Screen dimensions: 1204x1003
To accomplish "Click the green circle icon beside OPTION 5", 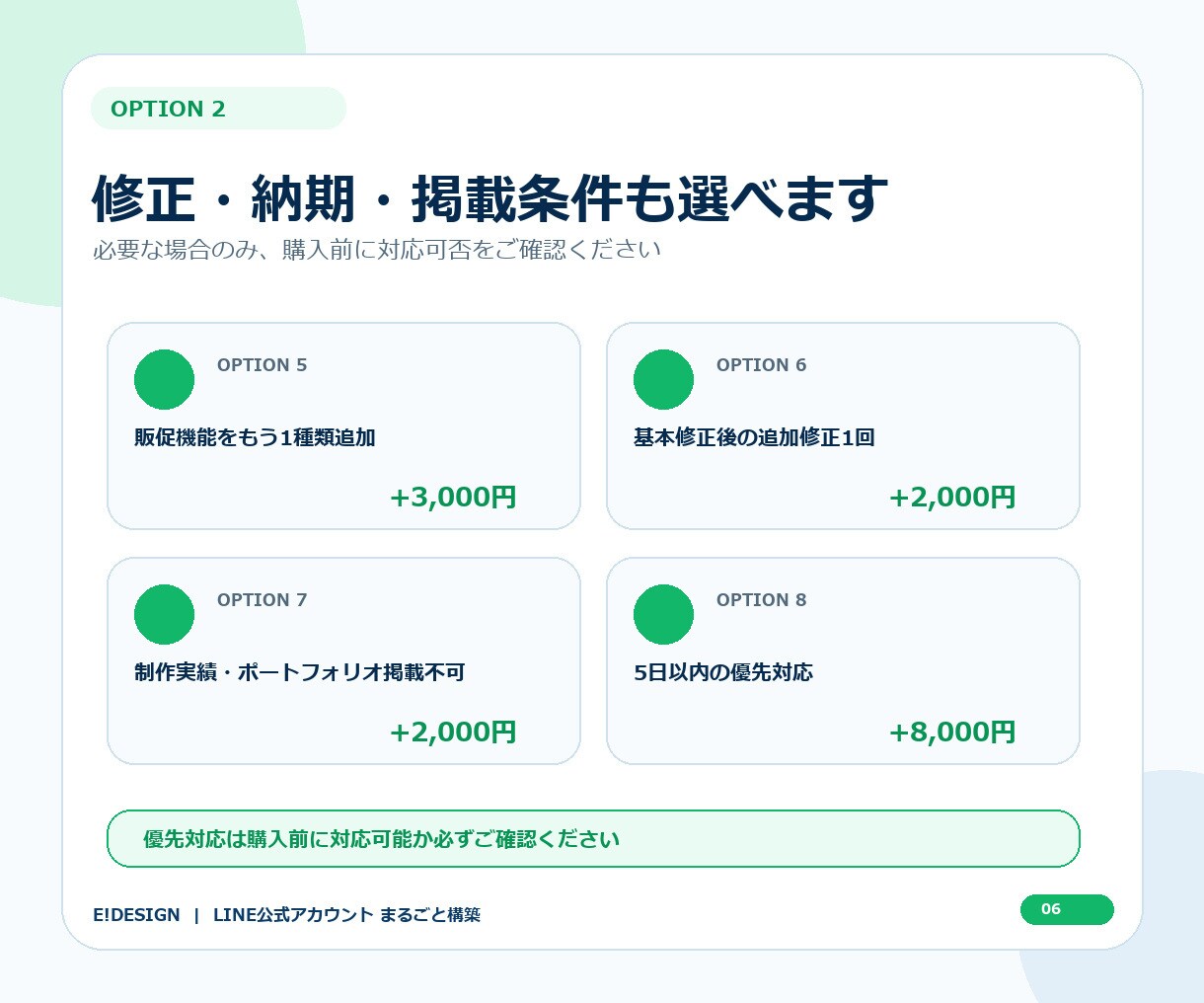I will (164, 379).
